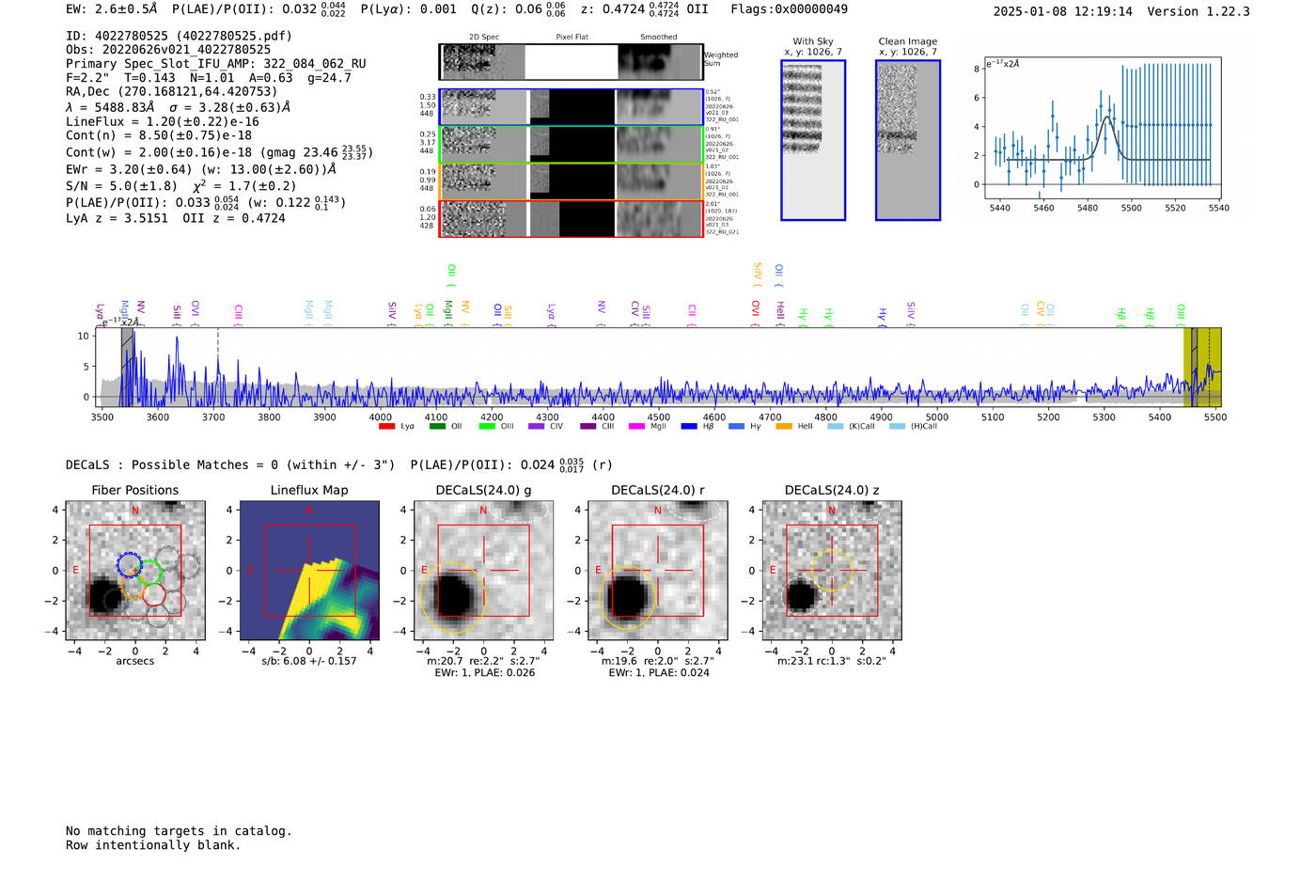1316x896 pixels.
Task: Click the LineFlux = 1.20(±0.22)e-16 text
Action: pyautogui.click(x=163, y=122)
